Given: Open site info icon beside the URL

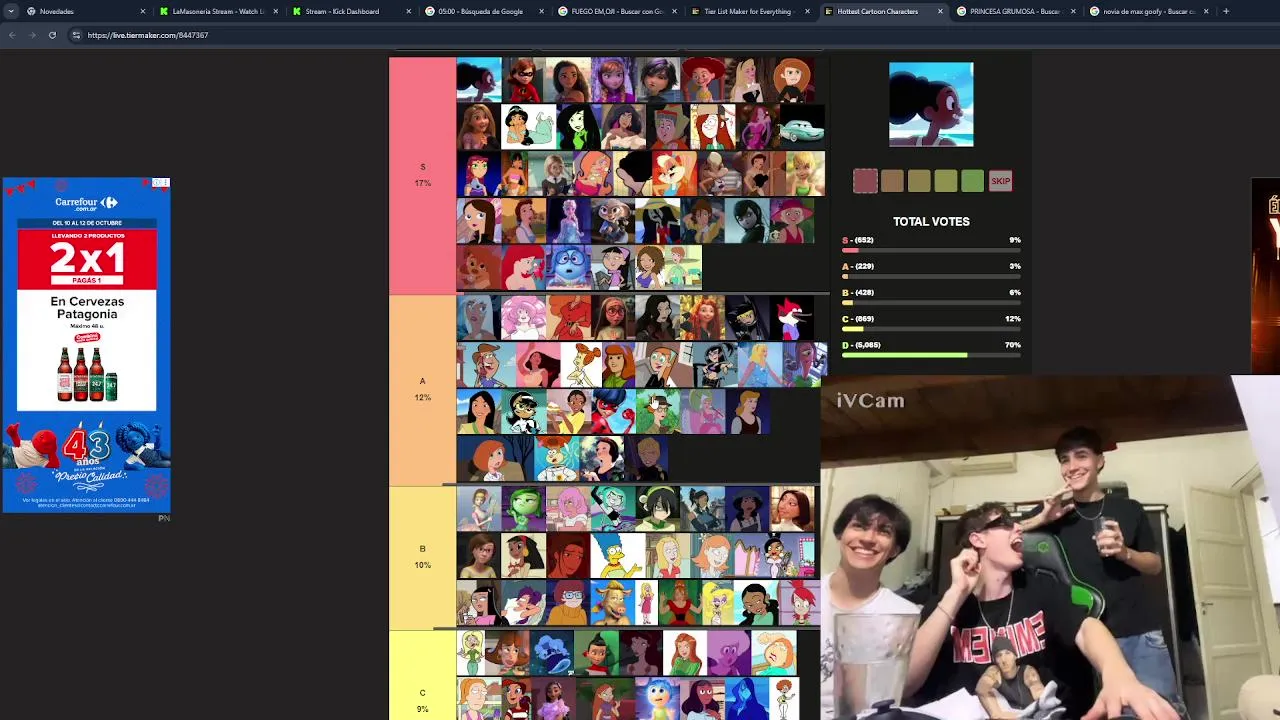Looking at the screenshot, I should 76,35.
